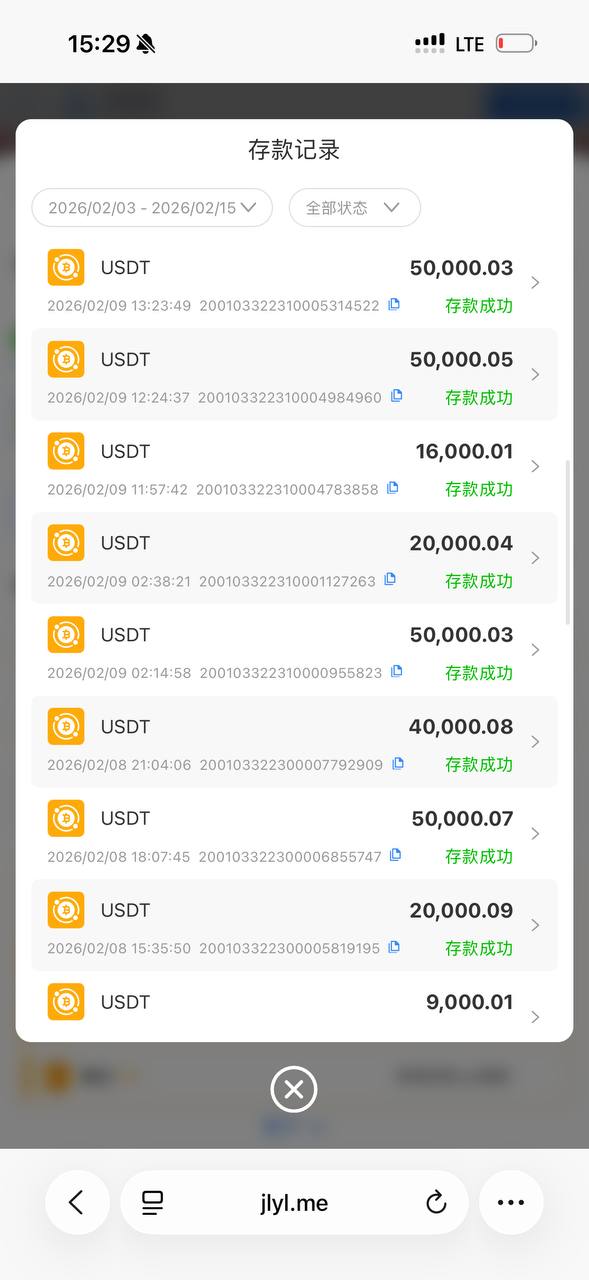Open the 20,000.04 USDT deposit record

coord(294,558)
